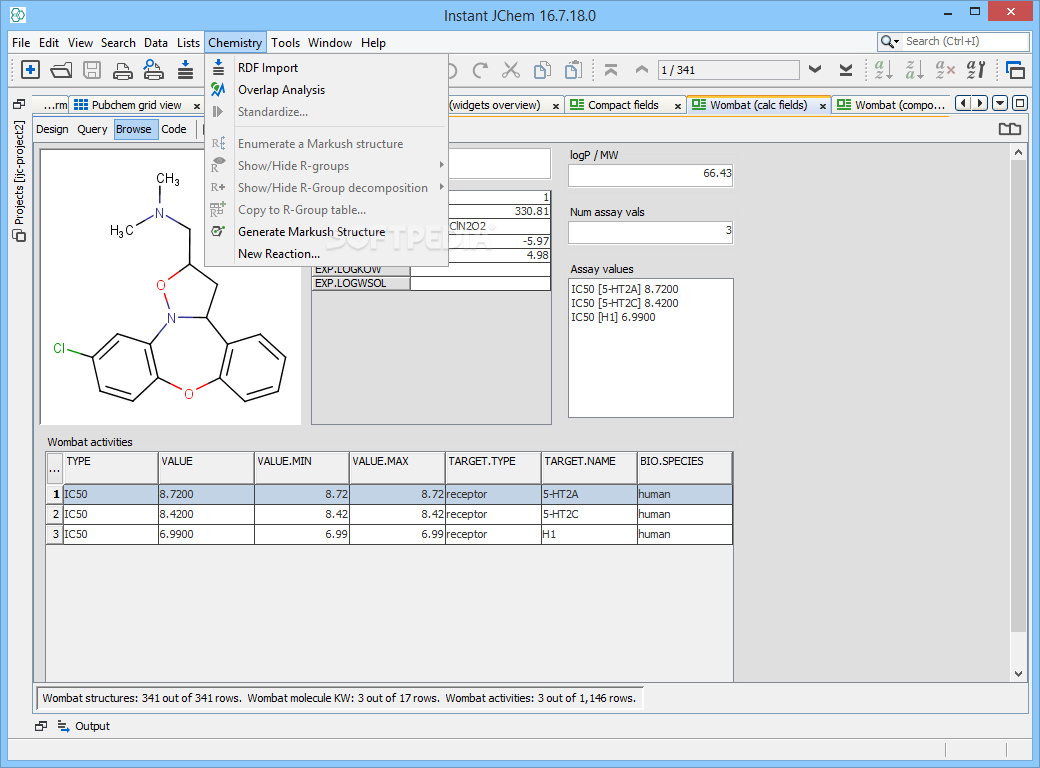This screenshot has width=1040, height=768.
Task: Restore the Output panel window icon
Action: click(x=41, y=726)
